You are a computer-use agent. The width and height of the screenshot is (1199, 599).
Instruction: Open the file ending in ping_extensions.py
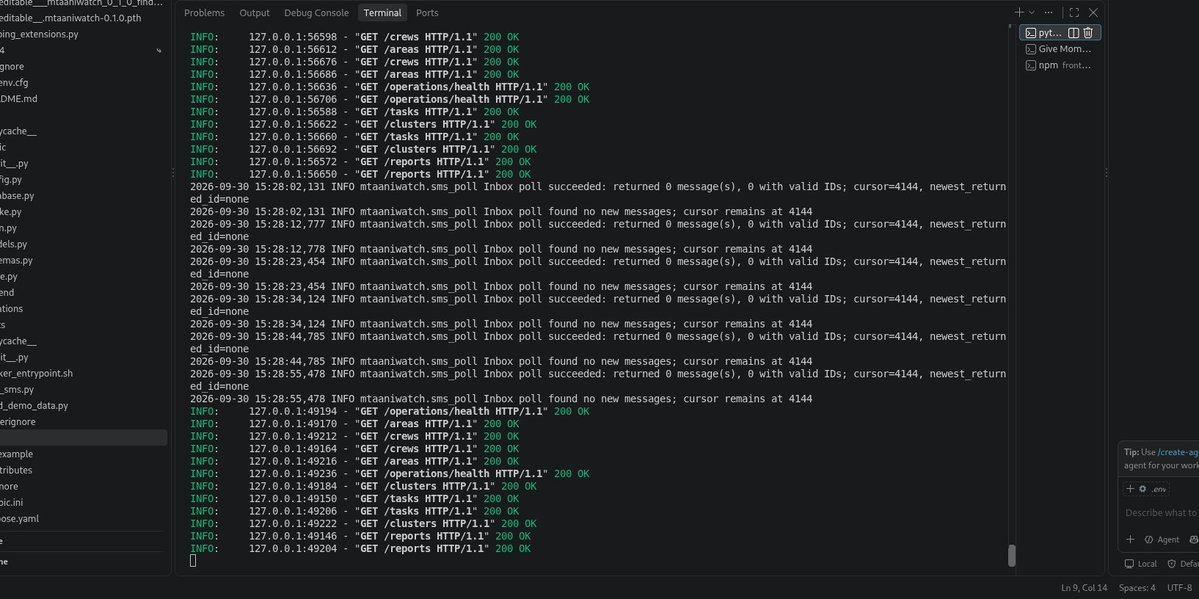(83, 34)
